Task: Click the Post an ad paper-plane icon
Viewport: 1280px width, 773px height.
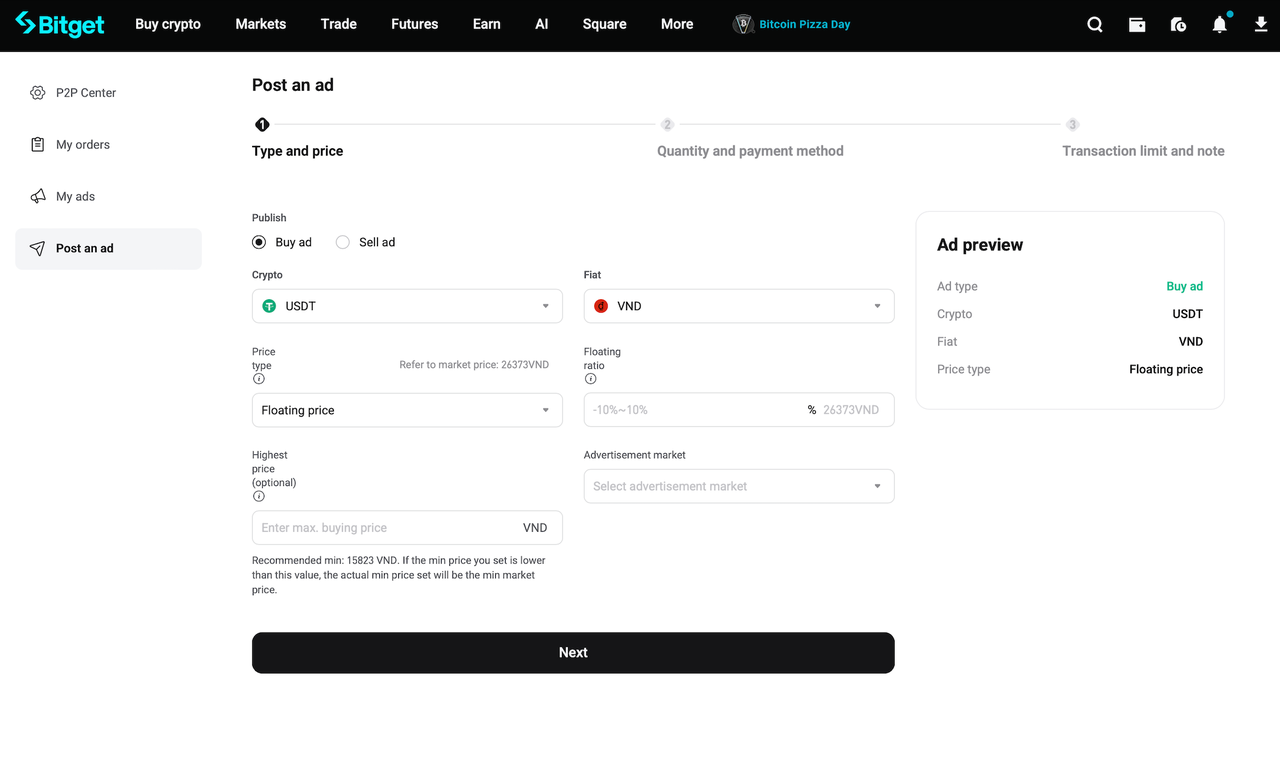Action: (x=38, y=249)
